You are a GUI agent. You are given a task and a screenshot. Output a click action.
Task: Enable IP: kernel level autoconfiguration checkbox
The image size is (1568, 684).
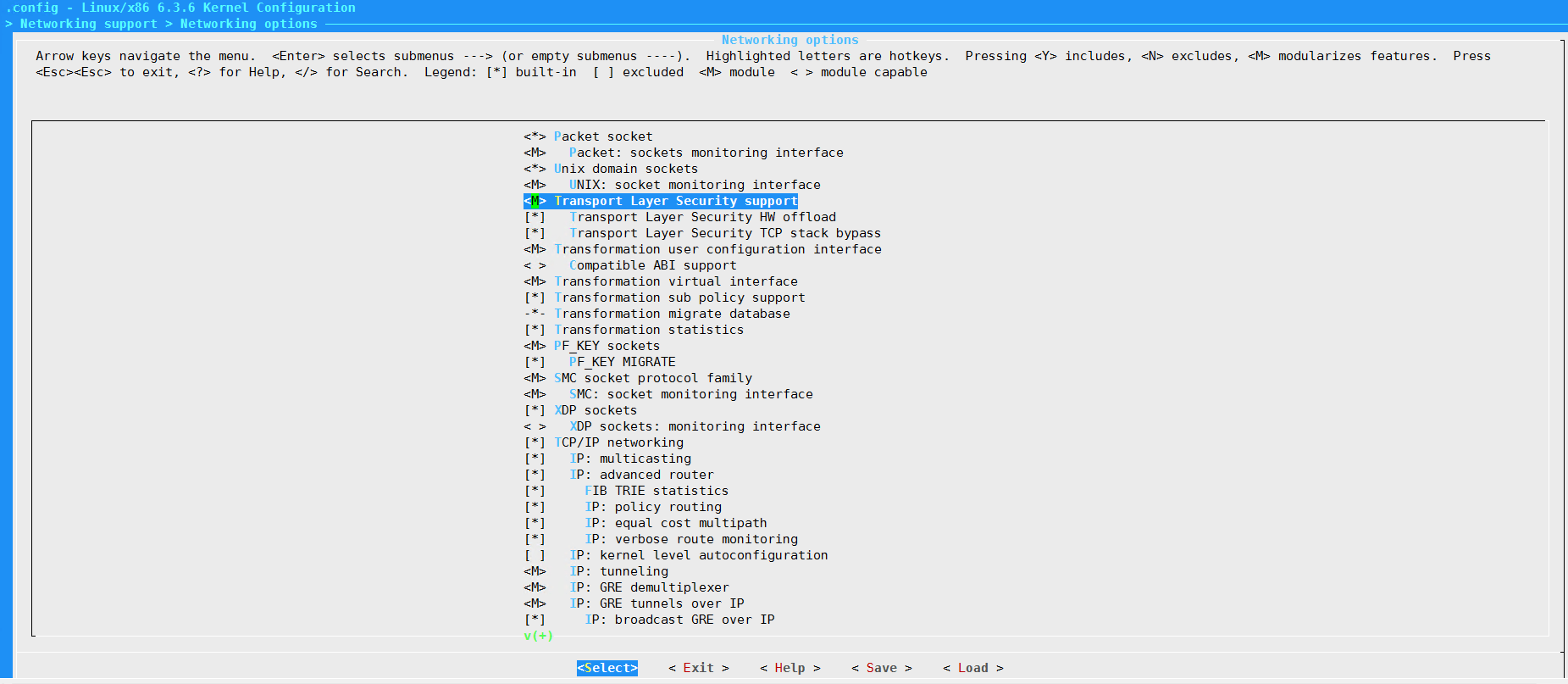[x=535, y=555]
